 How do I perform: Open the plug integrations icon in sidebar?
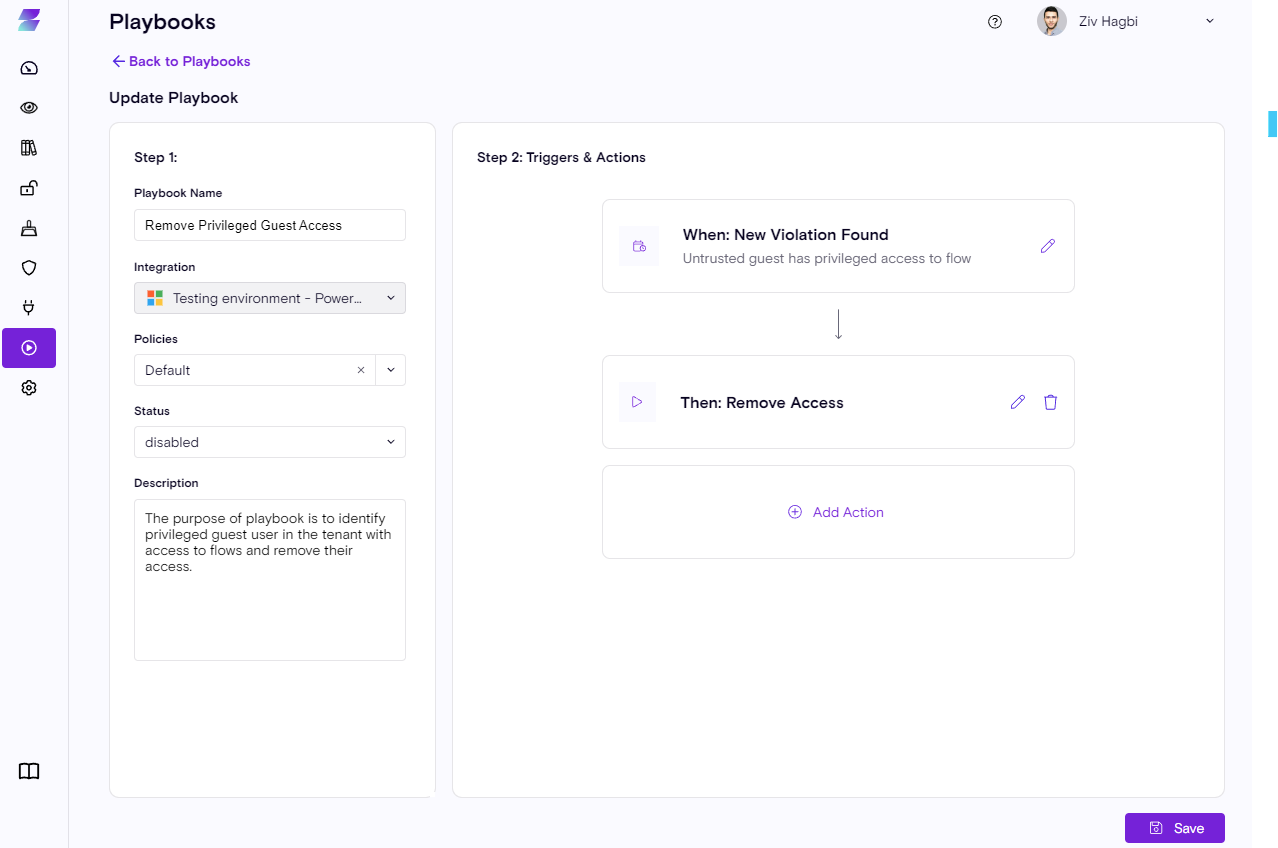[x=29, y=308]
